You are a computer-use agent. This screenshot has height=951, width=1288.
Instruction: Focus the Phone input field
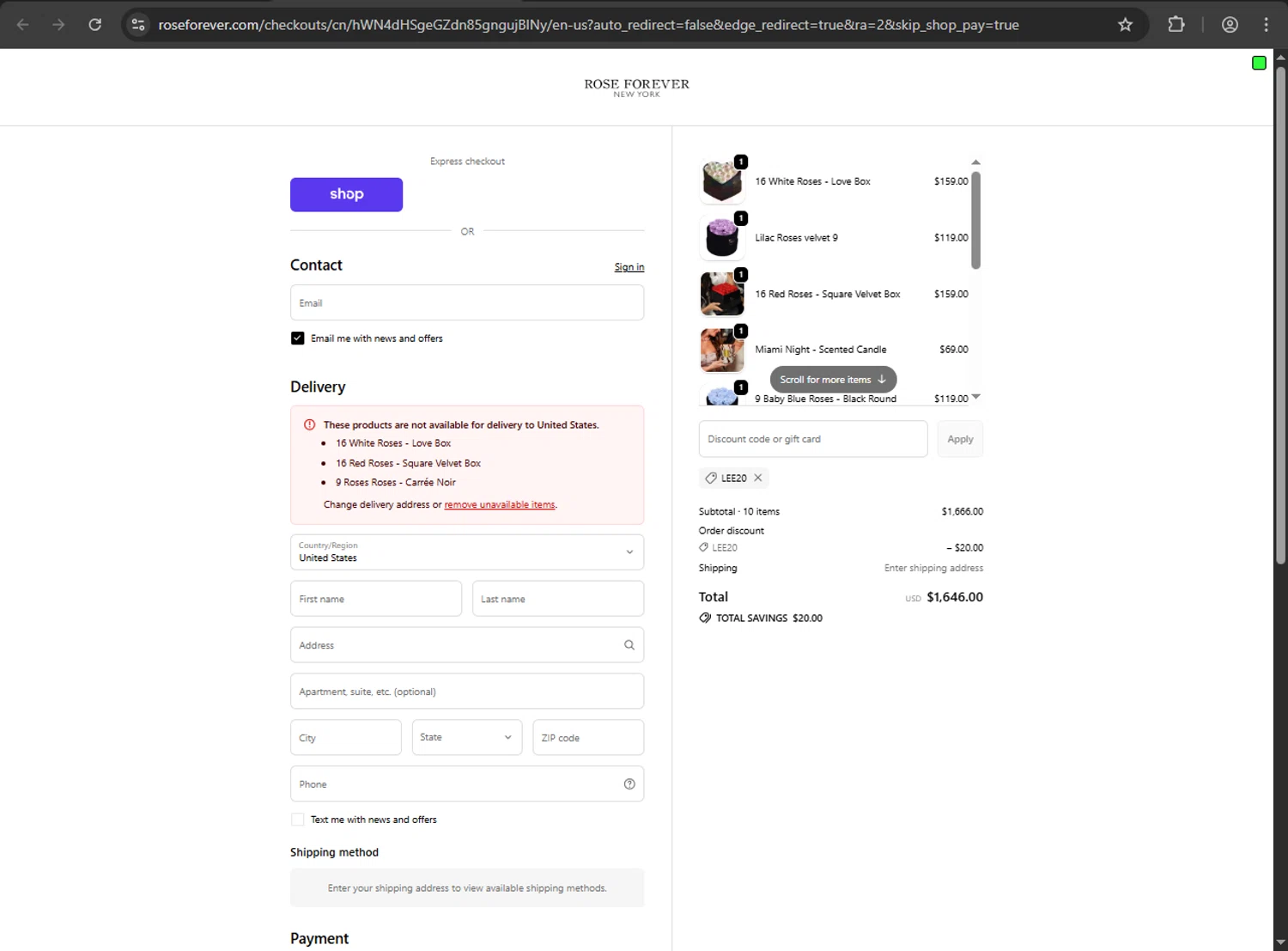click(467, 783)
